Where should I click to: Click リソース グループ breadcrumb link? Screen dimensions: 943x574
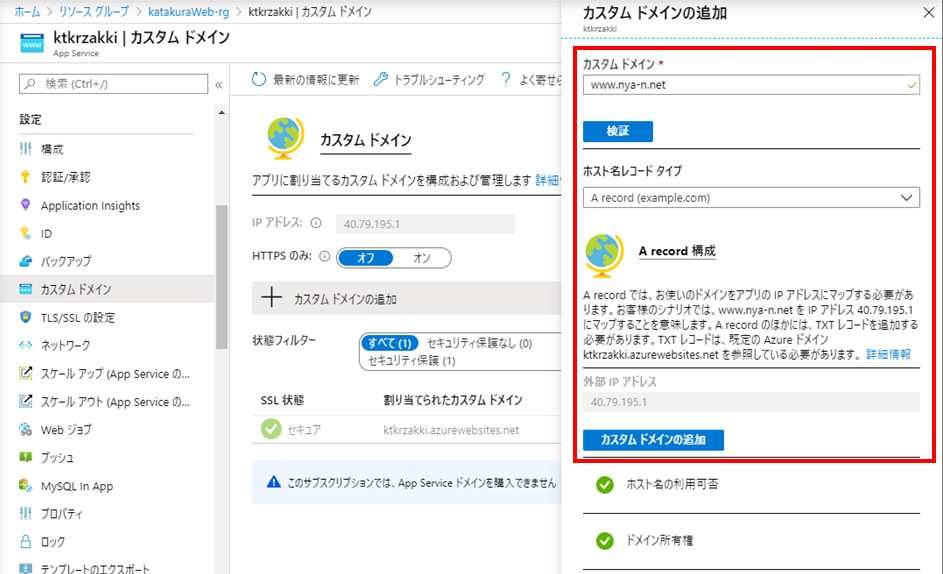94,11
